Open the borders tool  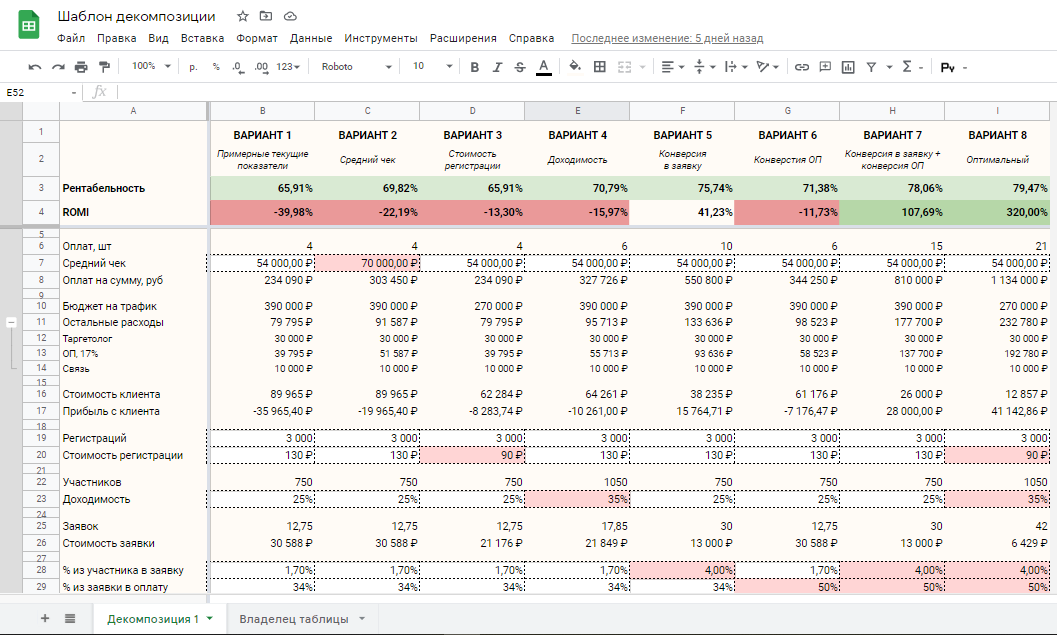click(x=599, y=67)
